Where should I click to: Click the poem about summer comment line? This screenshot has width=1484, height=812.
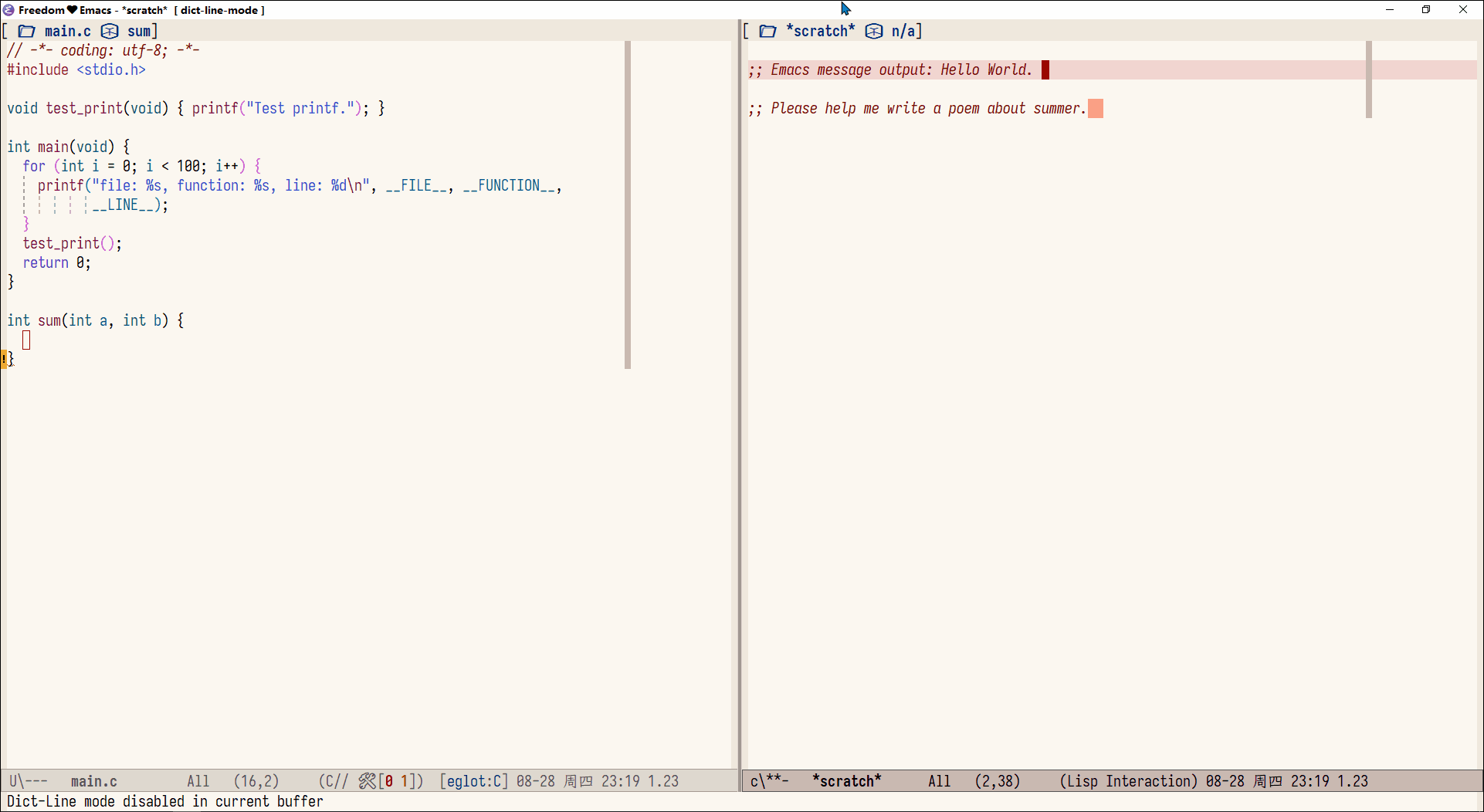tap(917, 108)
